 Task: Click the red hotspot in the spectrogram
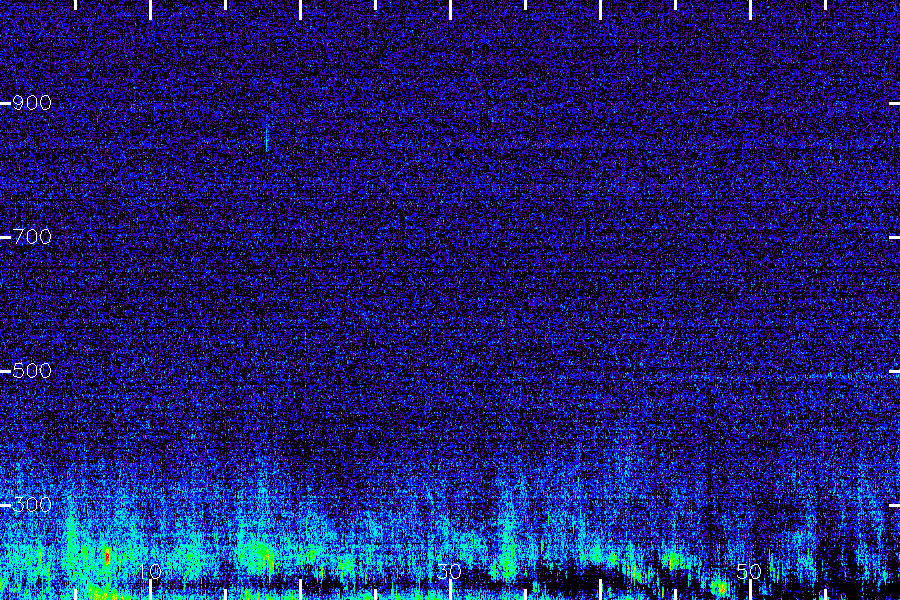coord(107,556)
